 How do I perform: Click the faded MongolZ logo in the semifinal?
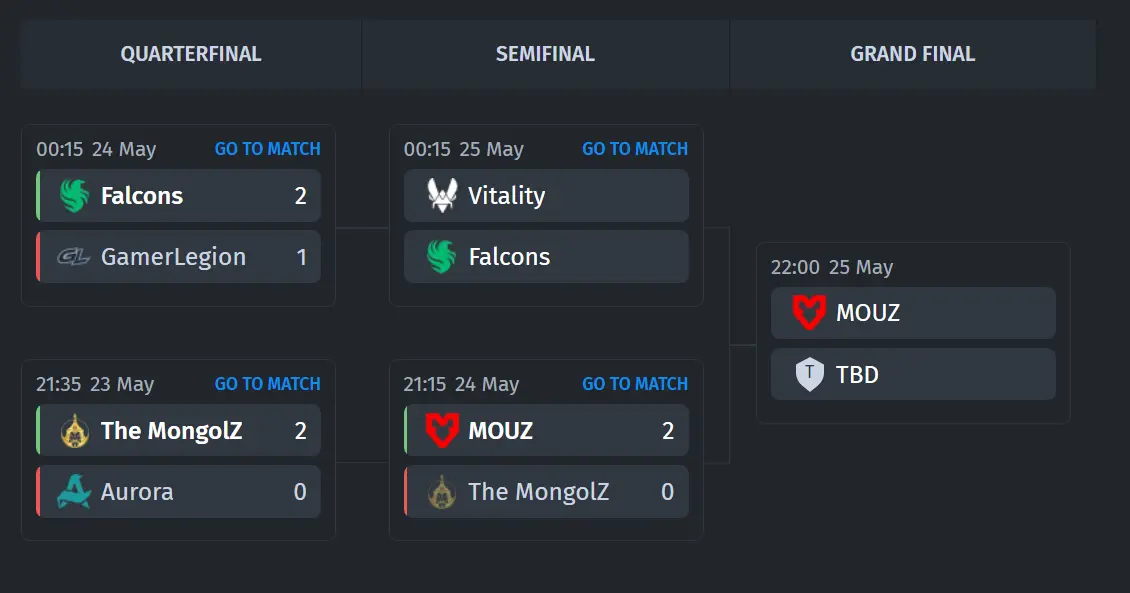point(442,492)
